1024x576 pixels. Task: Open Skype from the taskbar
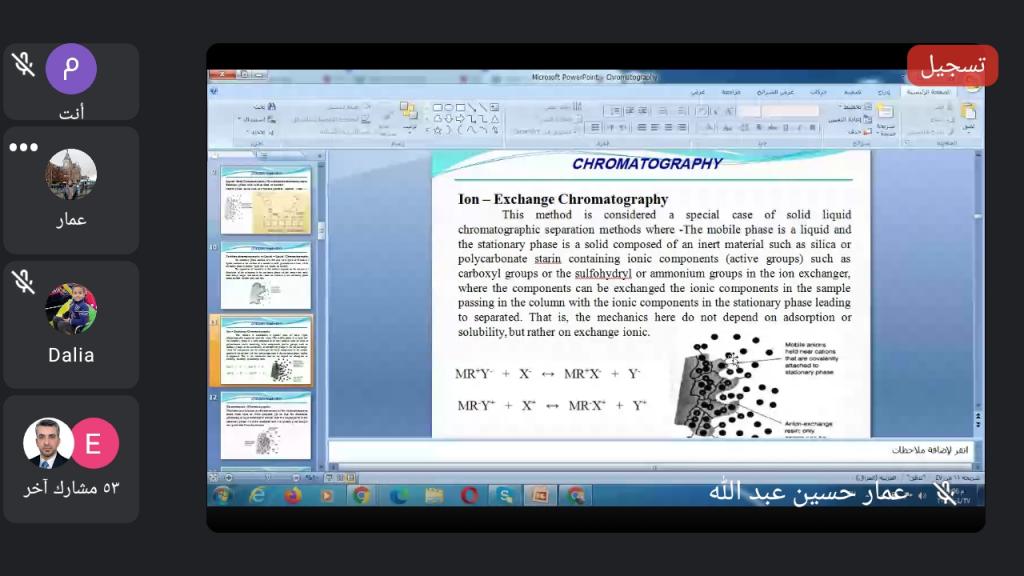(505, 495)
